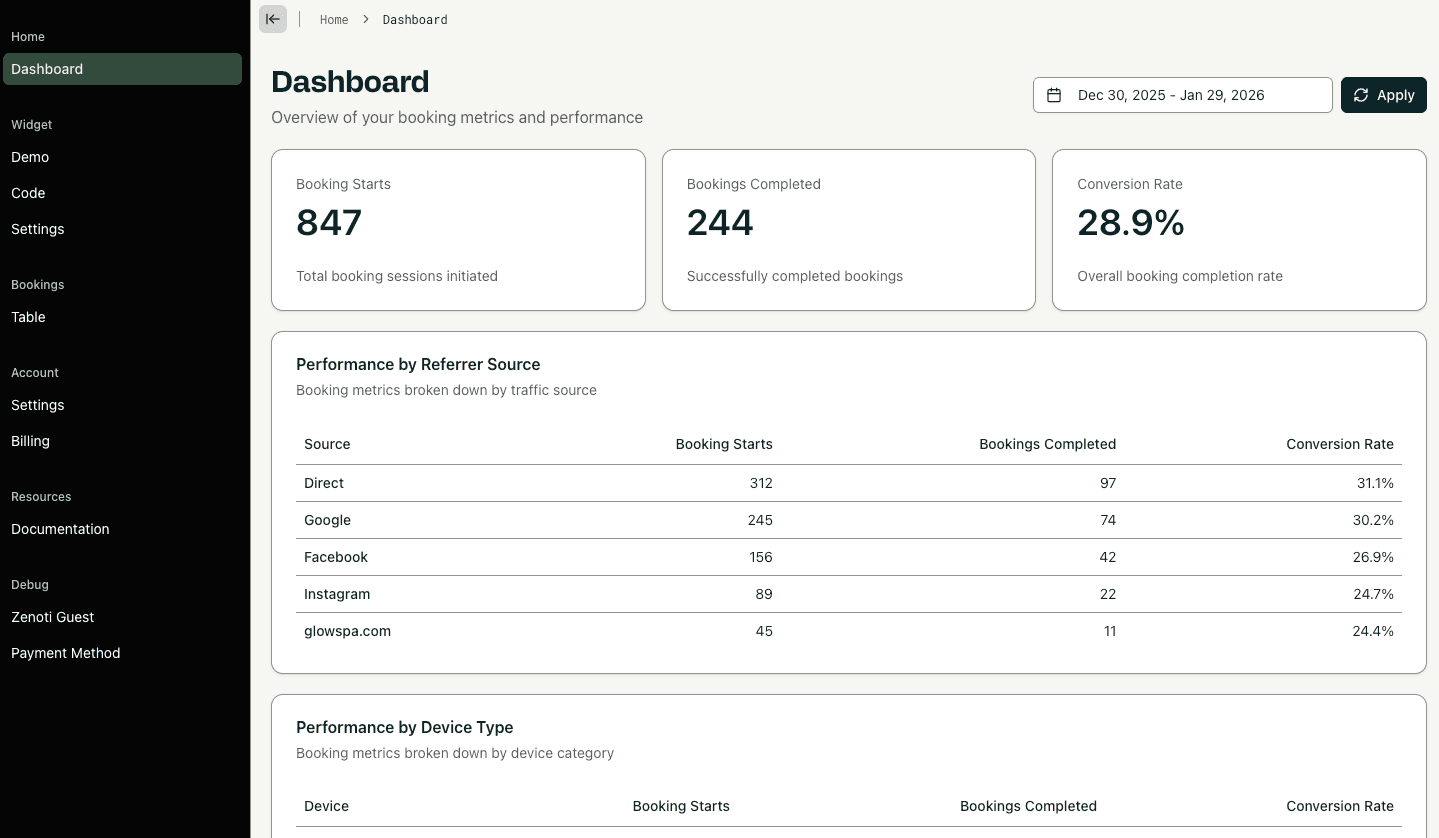Select the Dashboard item in the sidebar
Image resolution: width=1439 pixels, height=838 pixels.
click(x=47, y=69)
